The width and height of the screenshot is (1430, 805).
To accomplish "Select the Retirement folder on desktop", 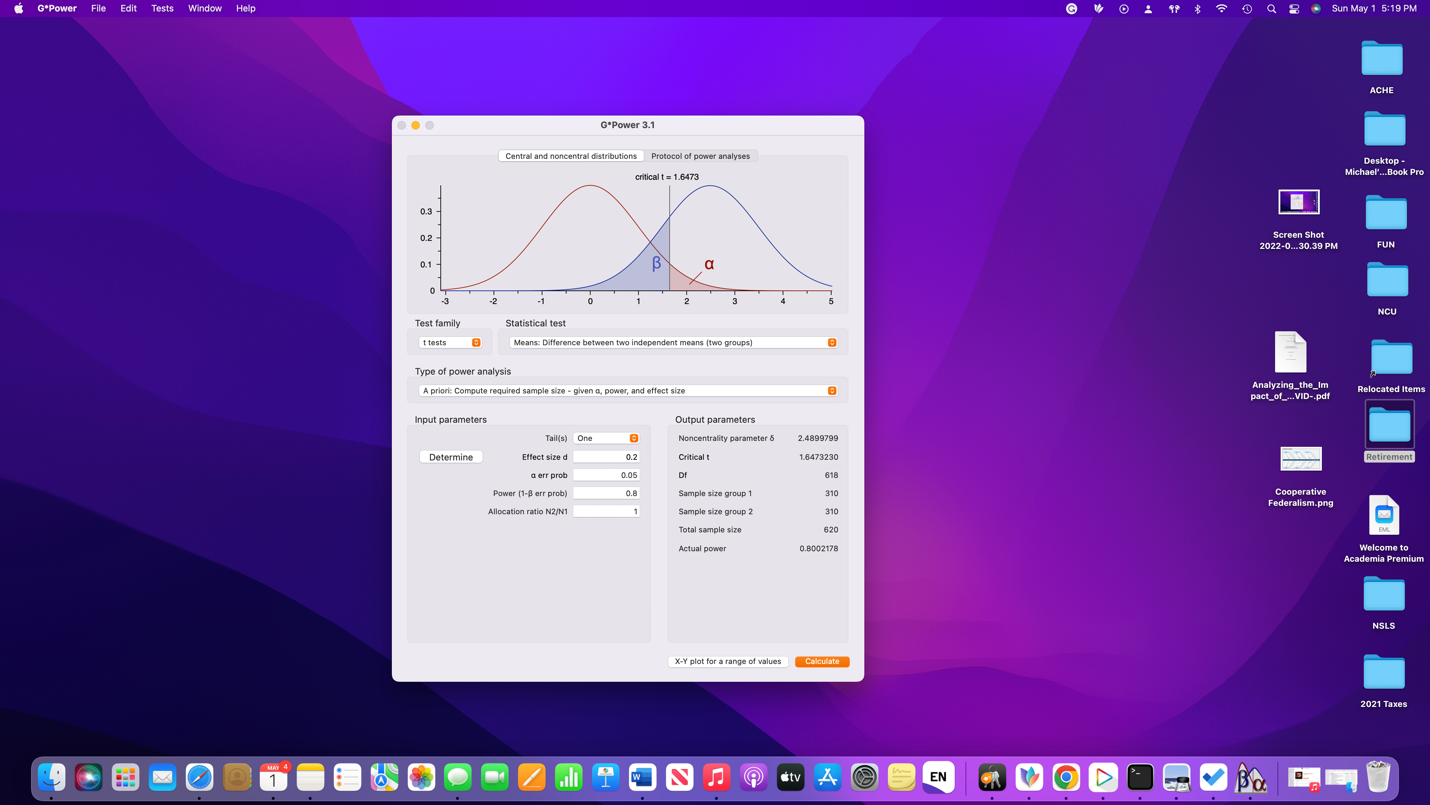I will pos(1390,426).
